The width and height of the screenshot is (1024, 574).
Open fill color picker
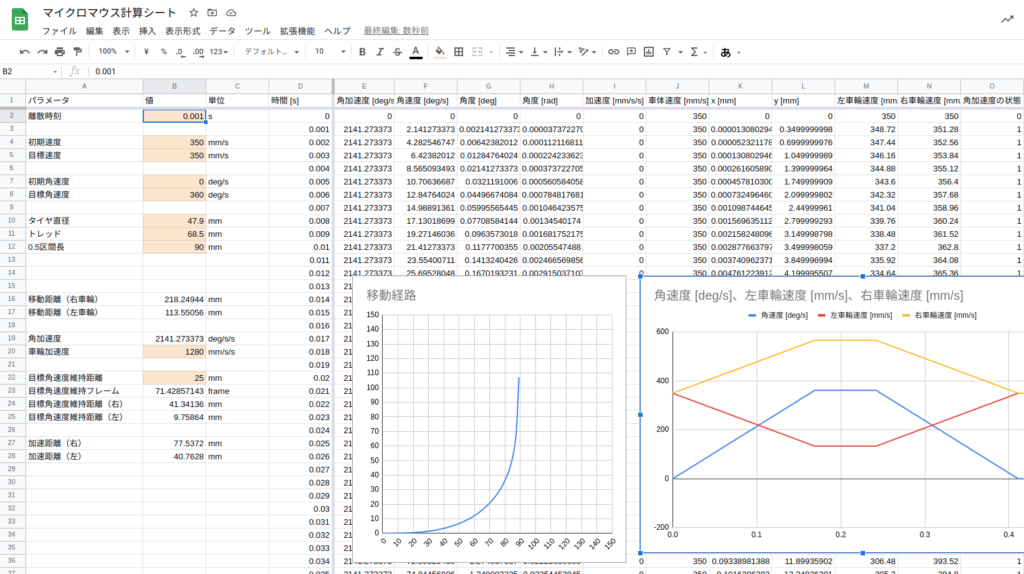pos(440,52)
